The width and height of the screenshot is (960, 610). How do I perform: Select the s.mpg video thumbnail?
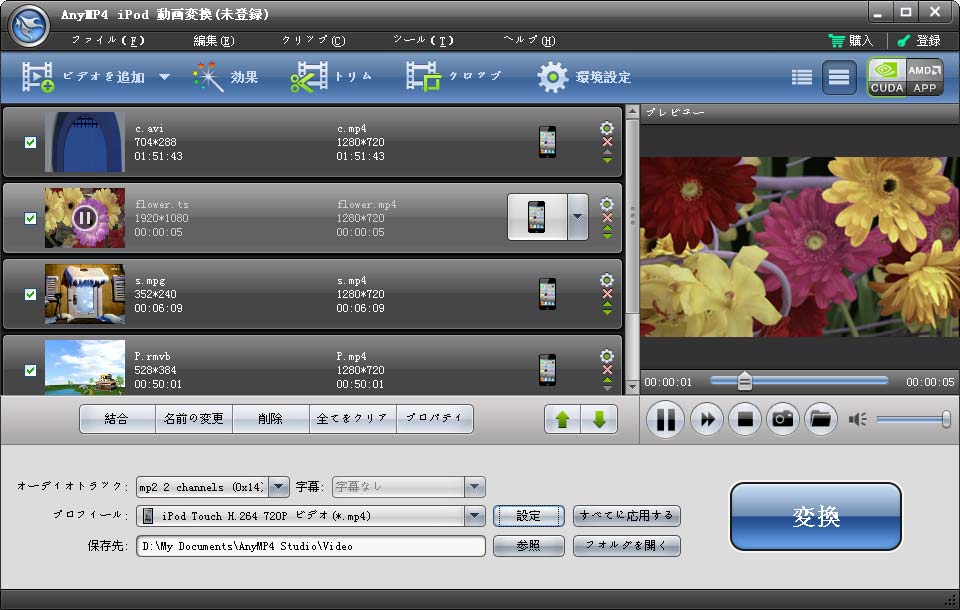(x=85, y=294)
